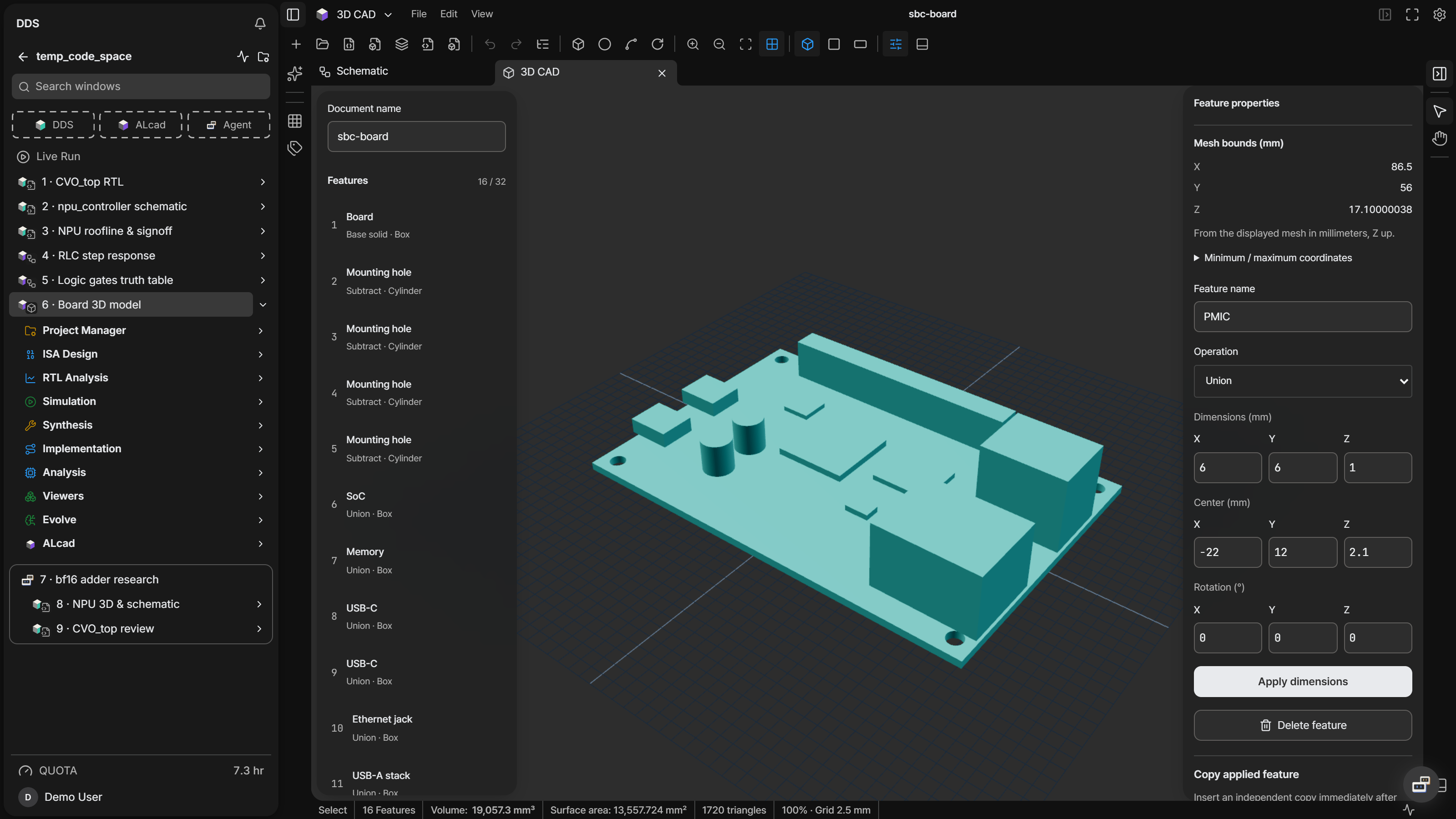The image size is (1456, 819).
Task: Click the folder settings icon by temp_code_space
Action: click(263, 56)
